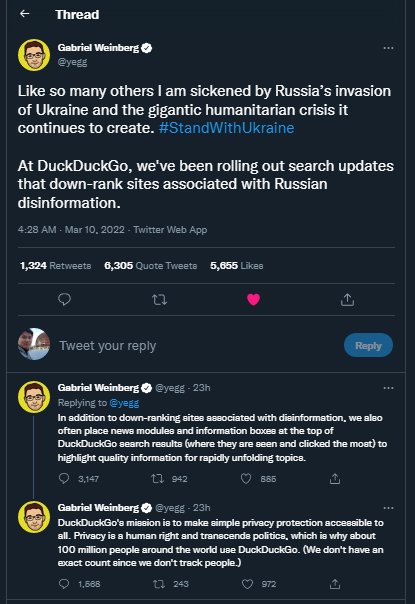
Task: Retweet the reply with 942 retweets
Action: [157, 479]
